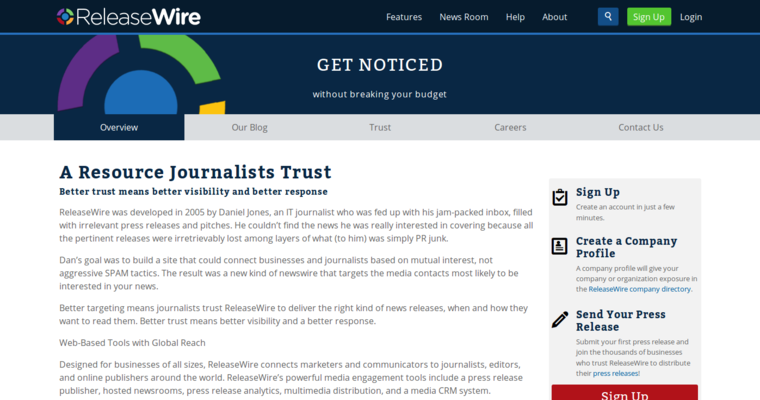Click the green Sign Up button in the header
Screen dimensions: 760x400
pyautogui.click(x=649, y=17)
